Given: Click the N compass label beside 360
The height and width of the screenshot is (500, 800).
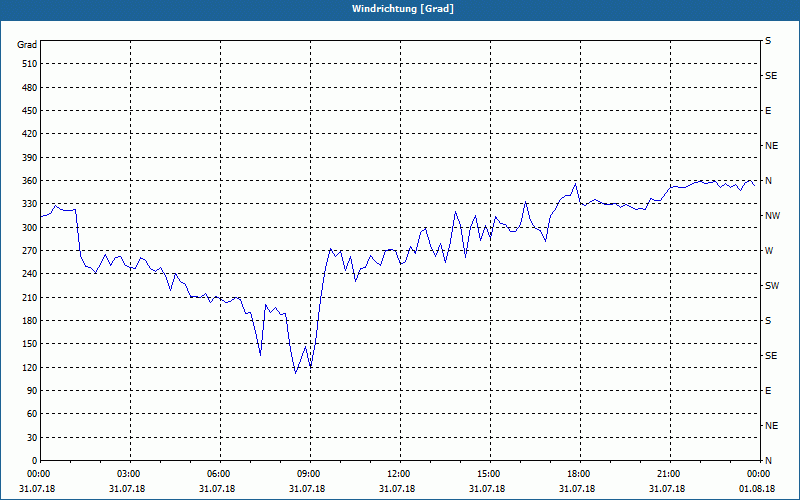Looking at the screenshot, I should [x=769, y=181].
